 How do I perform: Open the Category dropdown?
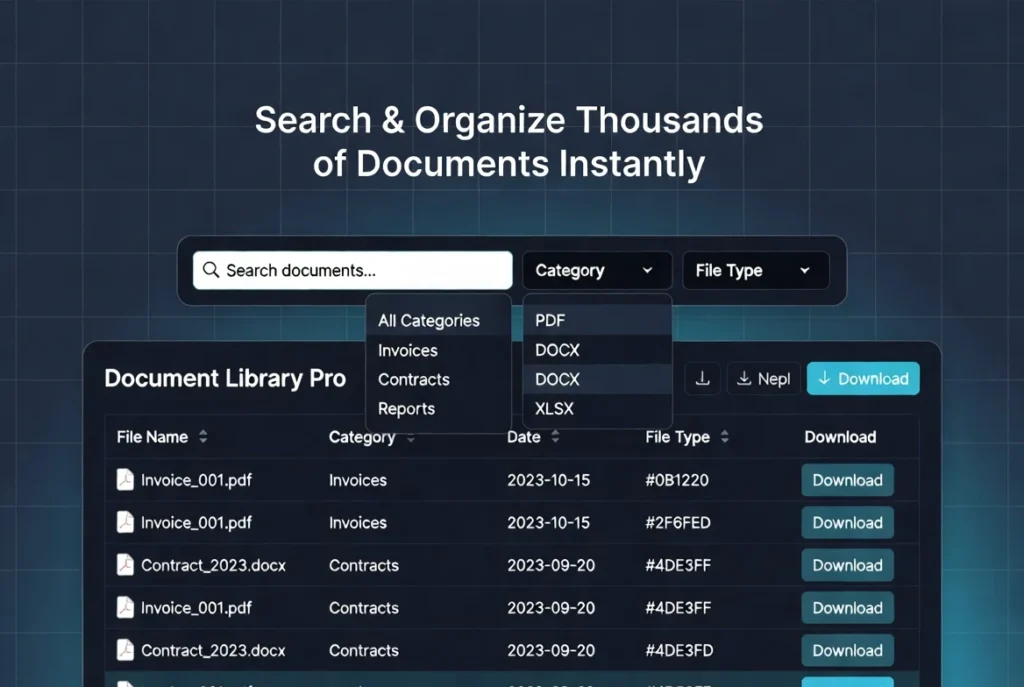click(597, 270)
